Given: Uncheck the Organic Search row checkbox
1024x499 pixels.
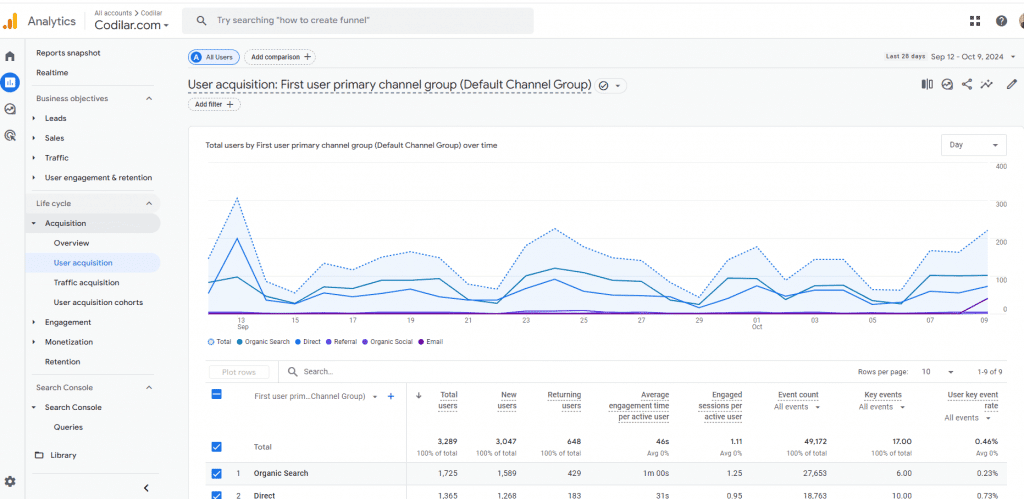Looking at the screenshot, I should 217,474.
